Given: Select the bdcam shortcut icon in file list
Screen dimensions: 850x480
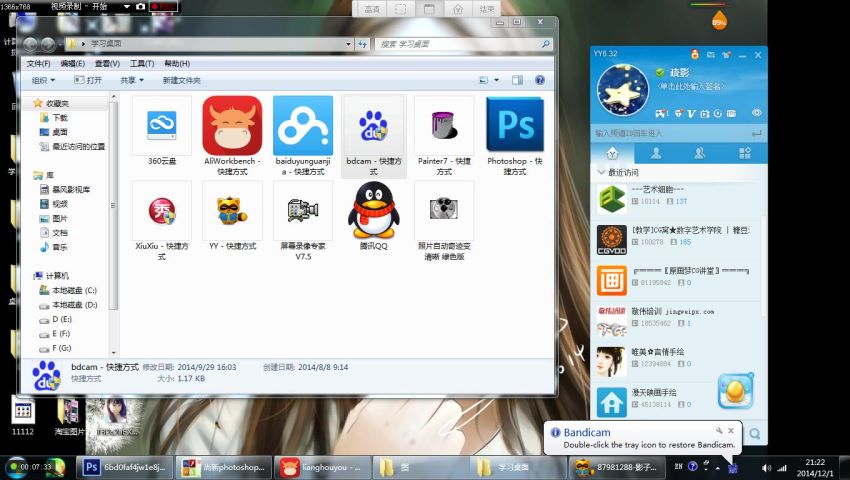Looking at the screenshot, I should pos(374,126).
